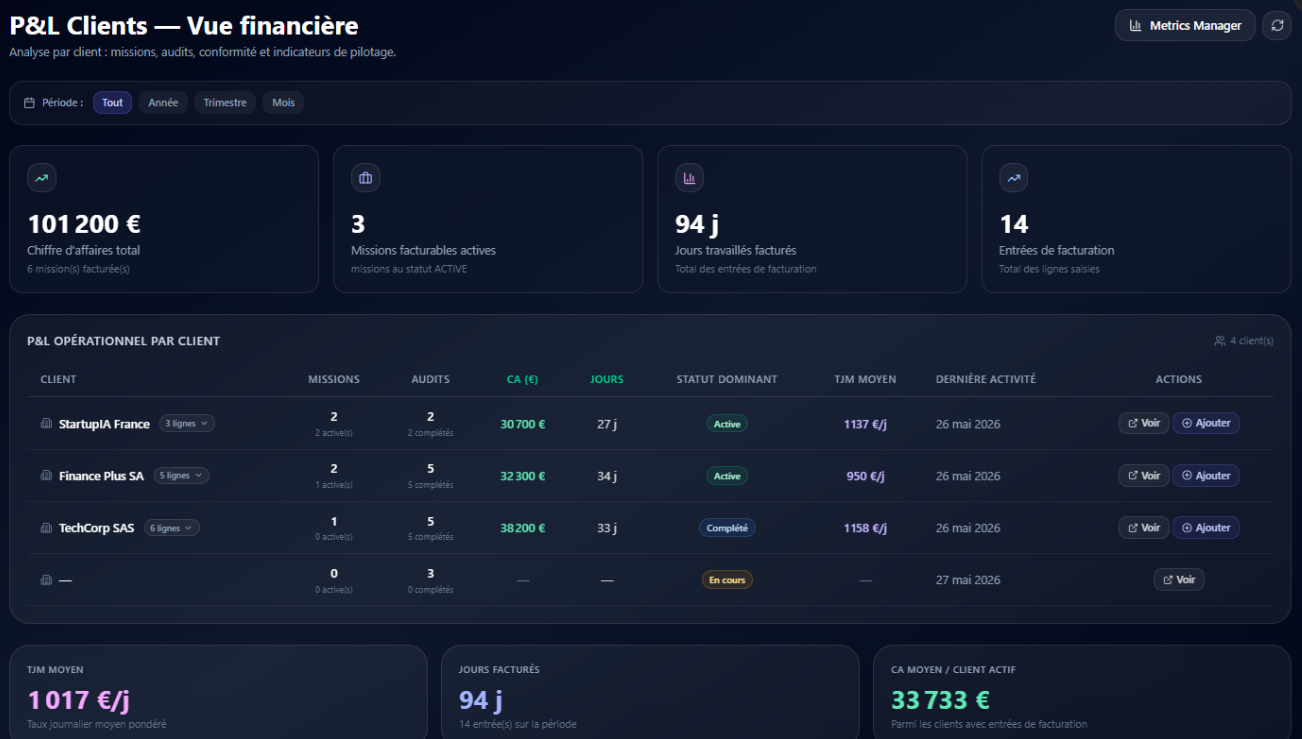Switch period filter to Mois

(283, 103)
